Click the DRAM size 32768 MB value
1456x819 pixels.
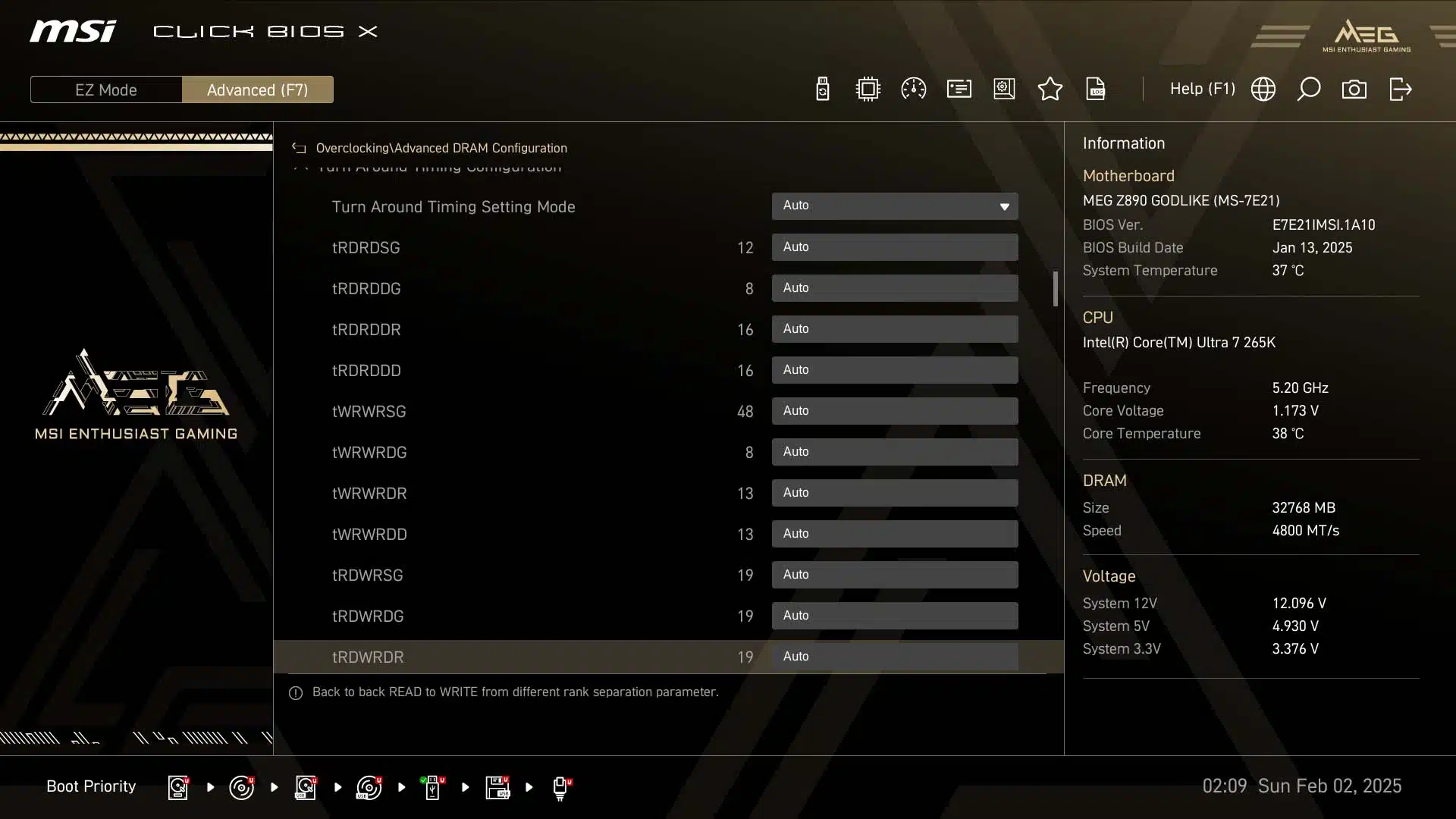pos(1304,508)
